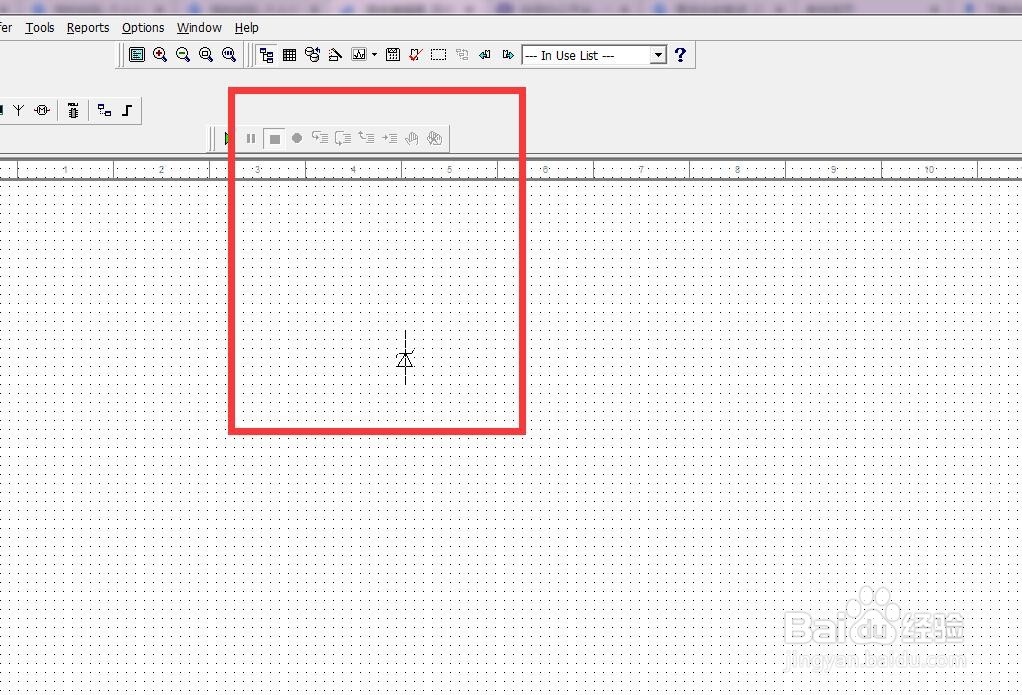1022x695 pixels.
Task: Click the Step Over debug icon
Action: 343,138
